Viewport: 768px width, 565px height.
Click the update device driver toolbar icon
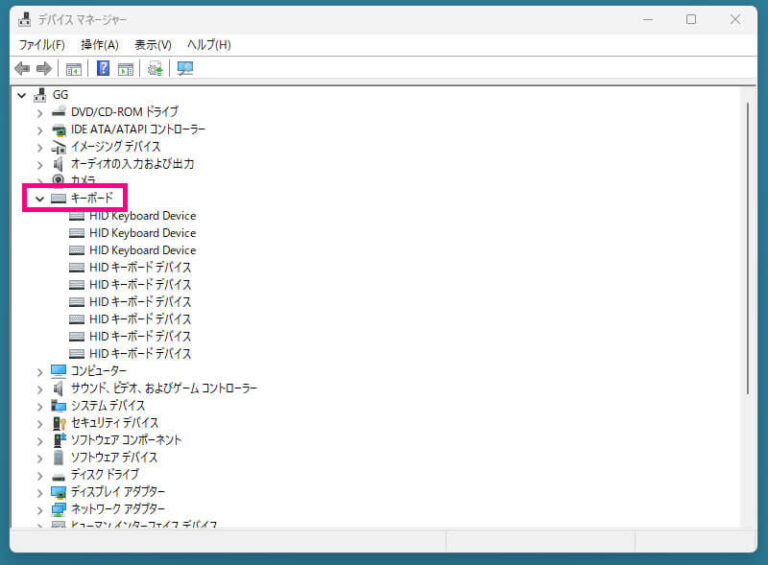click(x=155, y=69)
